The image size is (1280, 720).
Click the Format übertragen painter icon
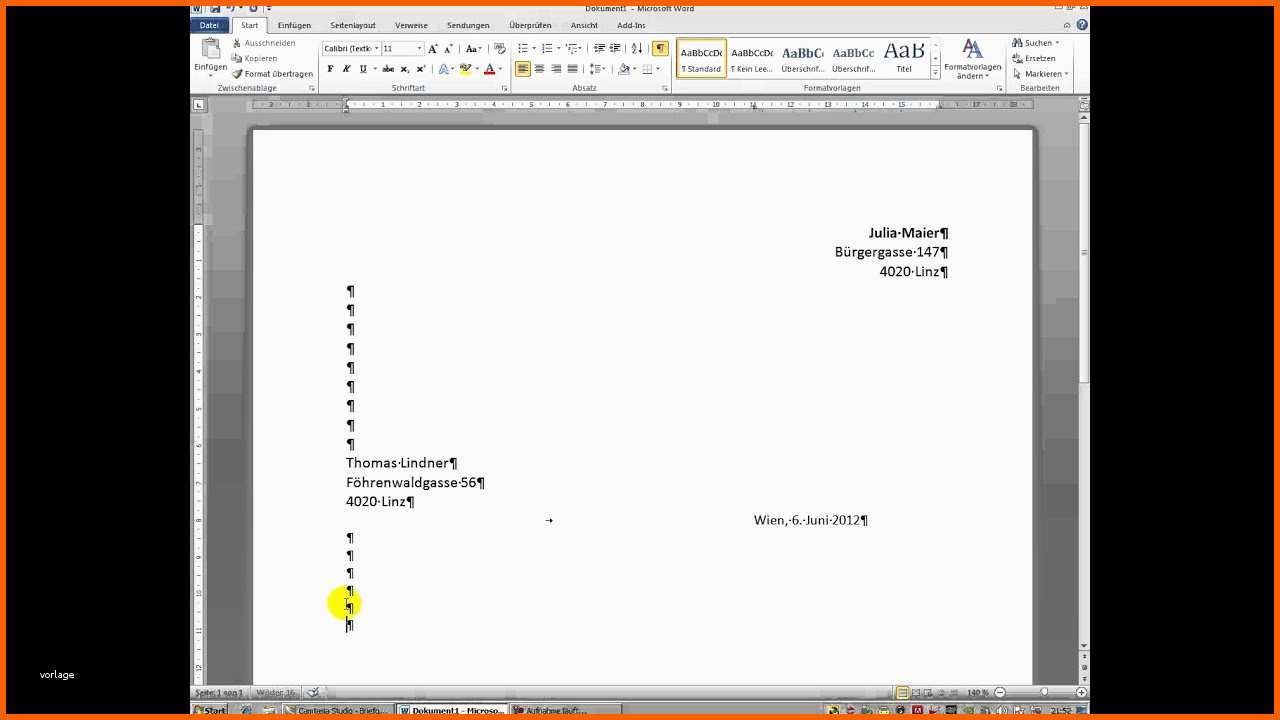237,74
